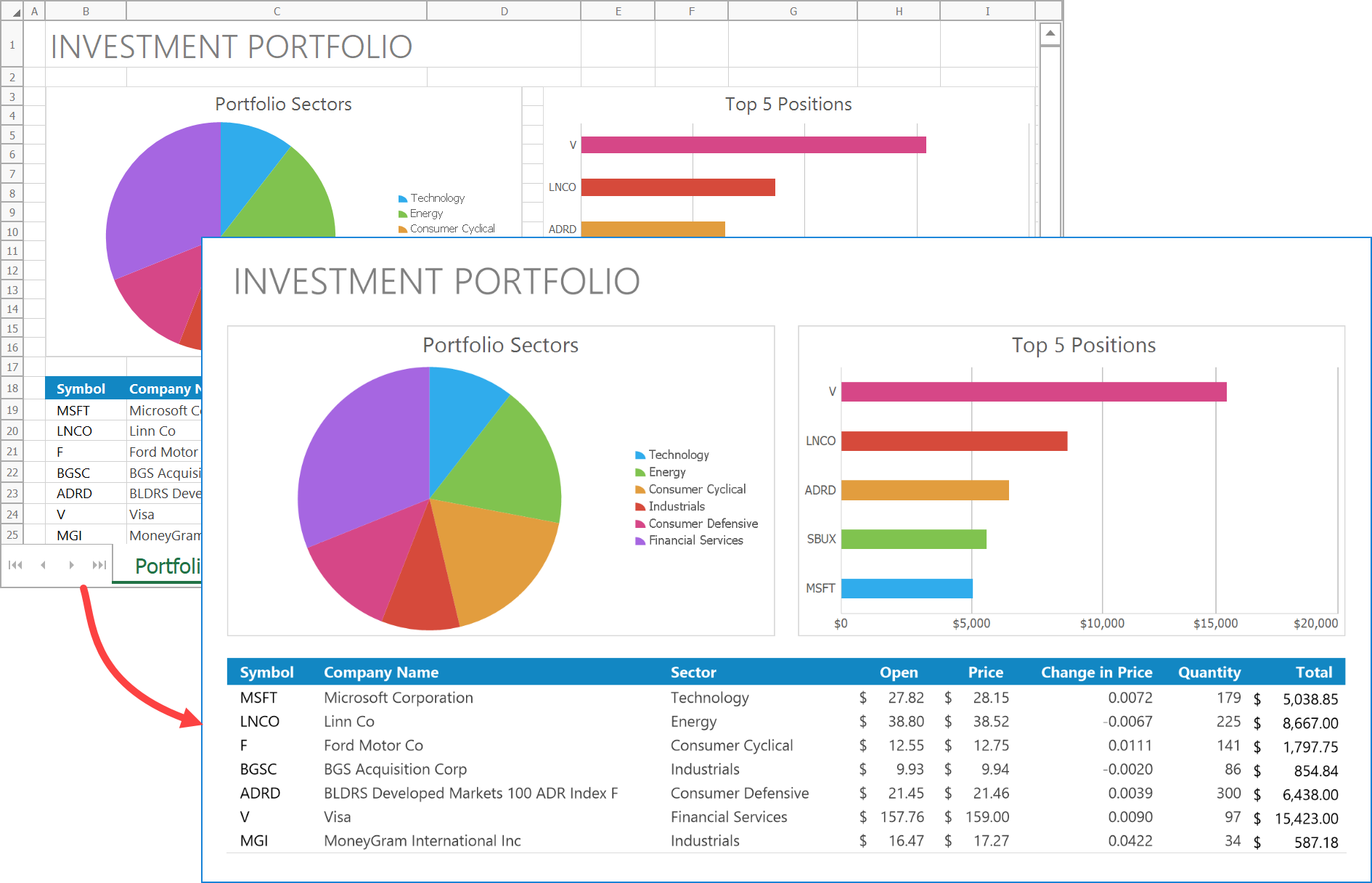Click Financial Services legend marker in large chart
The width and height of the screenshot is (1372, 883).
tap(640, 541)
